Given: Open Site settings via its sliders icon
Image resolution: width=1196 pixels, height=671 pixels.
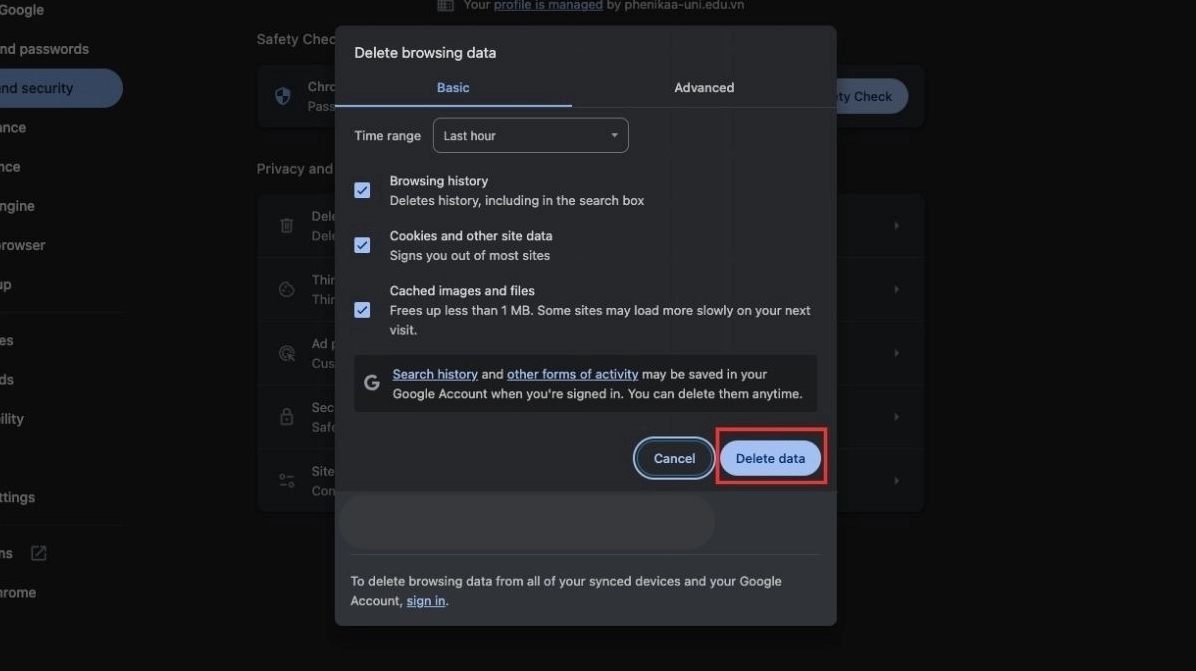Looking at the screenshot, I should coord(287,480).
